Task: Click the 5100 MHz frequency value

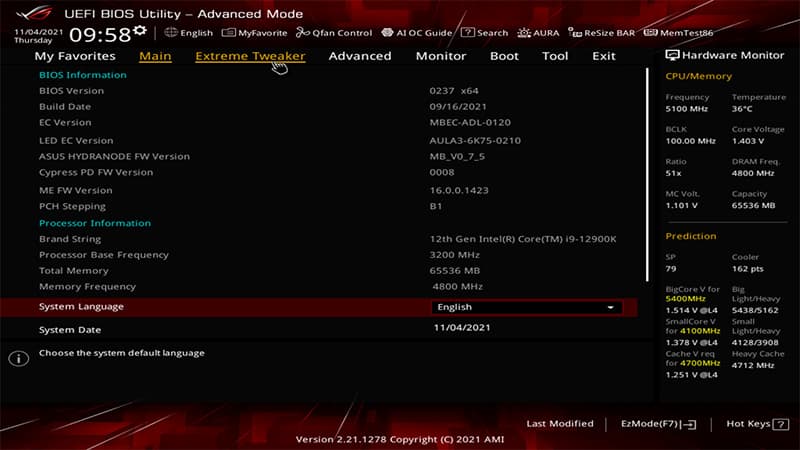Action: [686, 109]
